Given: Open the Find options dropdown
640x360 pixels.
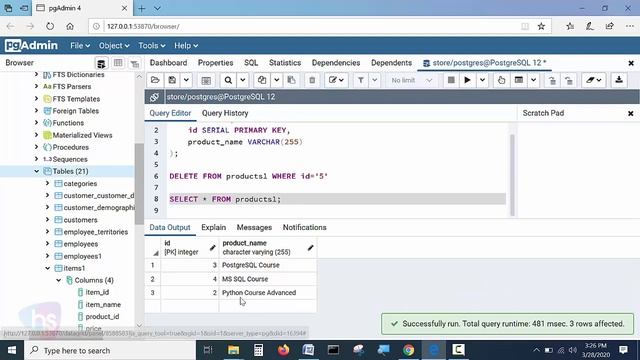Looking at the screenshot, I should [x=243, y=80].
